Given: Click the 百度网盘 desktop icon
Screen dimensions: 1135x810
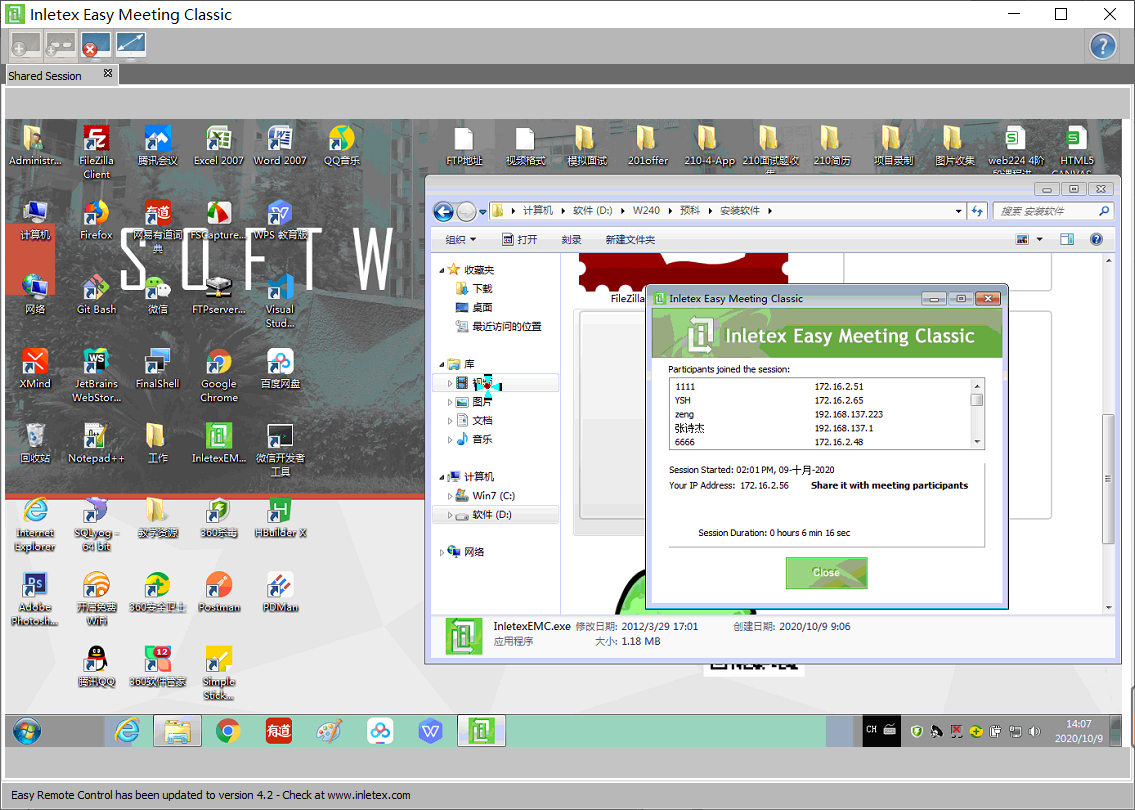Looking at the screenshot, I should coord(279,369).
